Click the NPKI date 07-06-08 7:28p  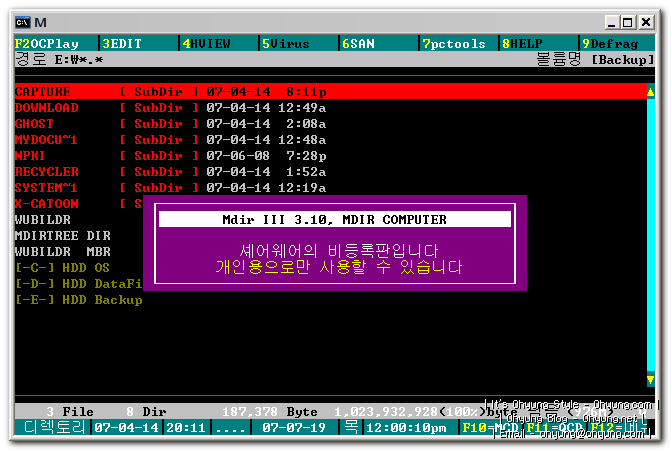coord(266,156)
